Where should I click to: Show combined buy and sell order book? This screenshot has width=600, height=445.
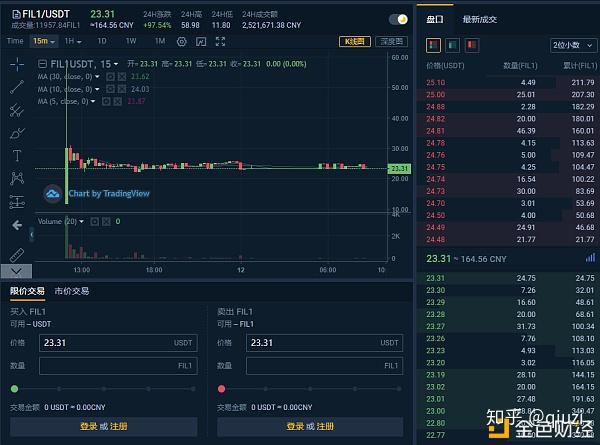pos(433,45)
